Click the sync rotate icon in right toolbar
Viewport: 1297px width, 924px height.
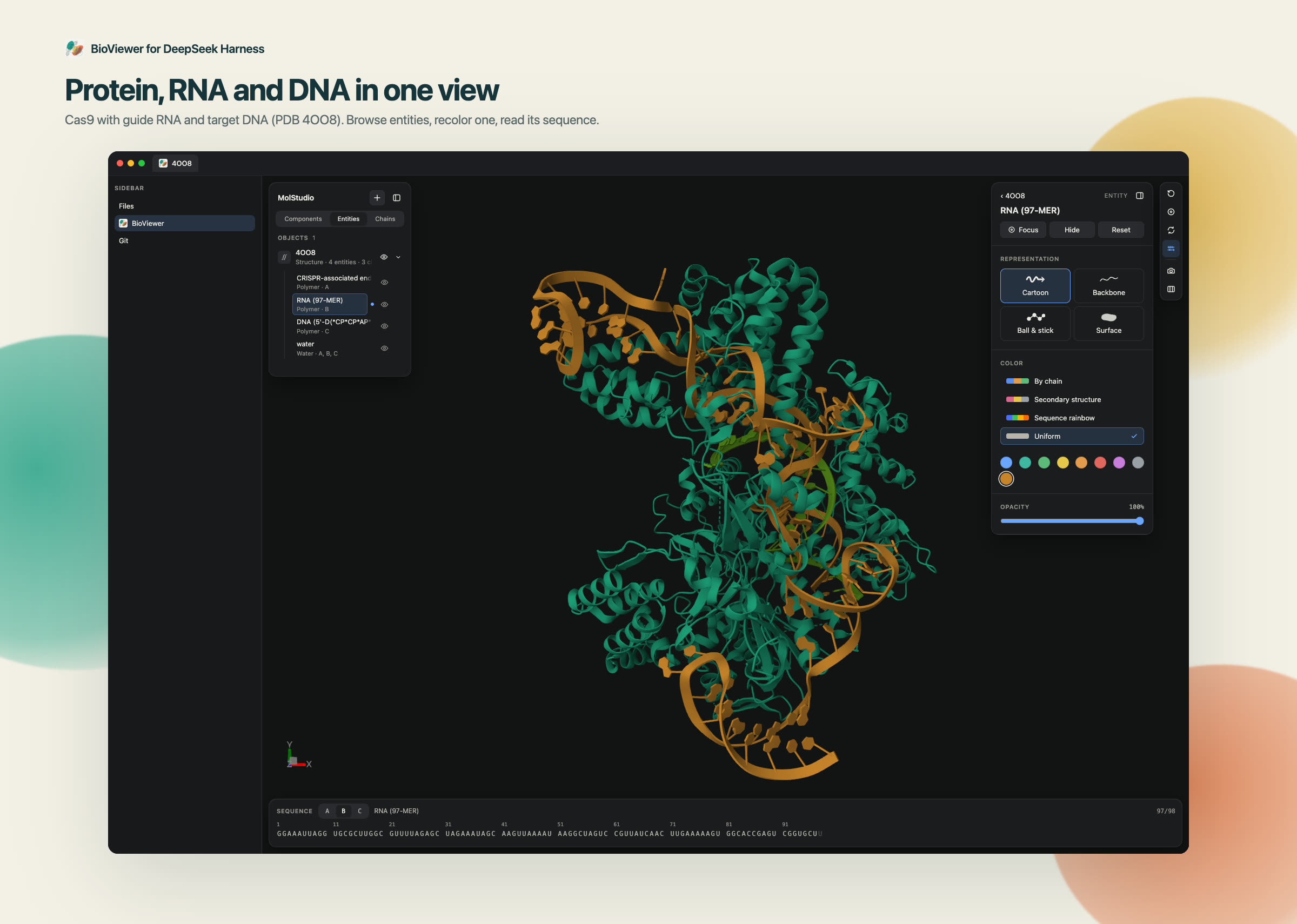(x=1171, y=230)
